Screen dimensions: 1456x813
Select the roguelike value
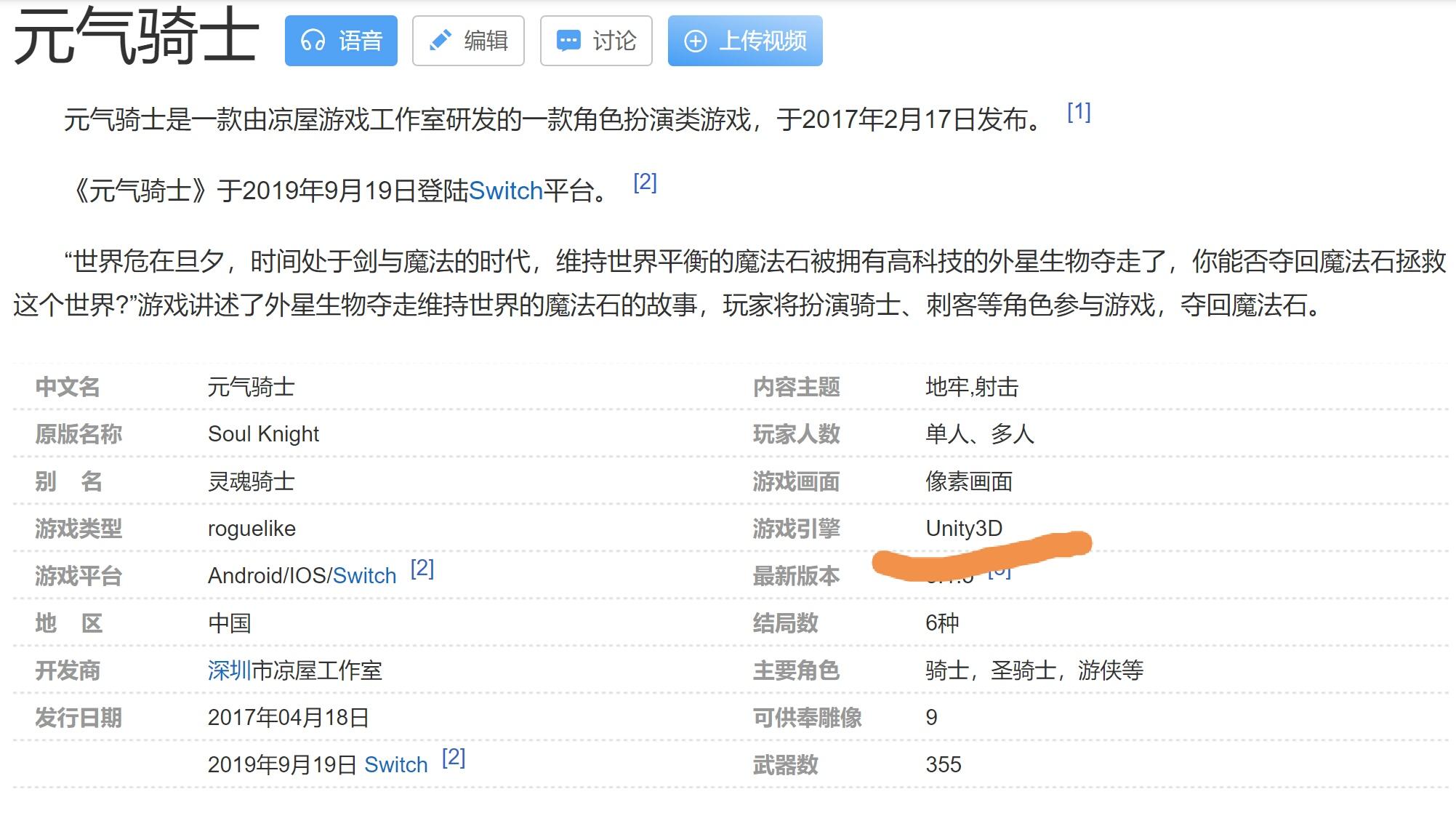coord(252,529)
